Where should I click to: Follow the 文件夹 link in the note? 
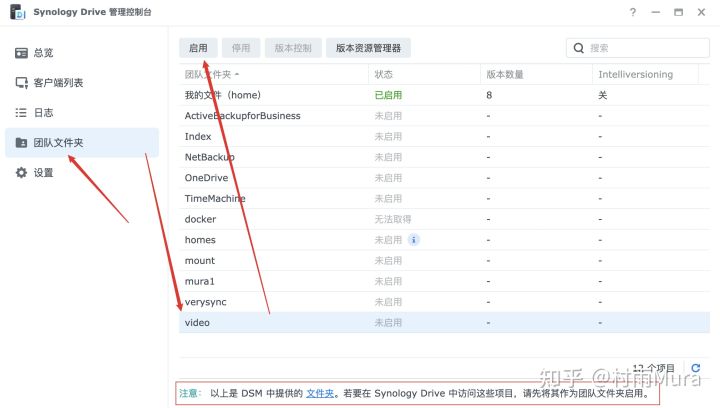(320, 394)
